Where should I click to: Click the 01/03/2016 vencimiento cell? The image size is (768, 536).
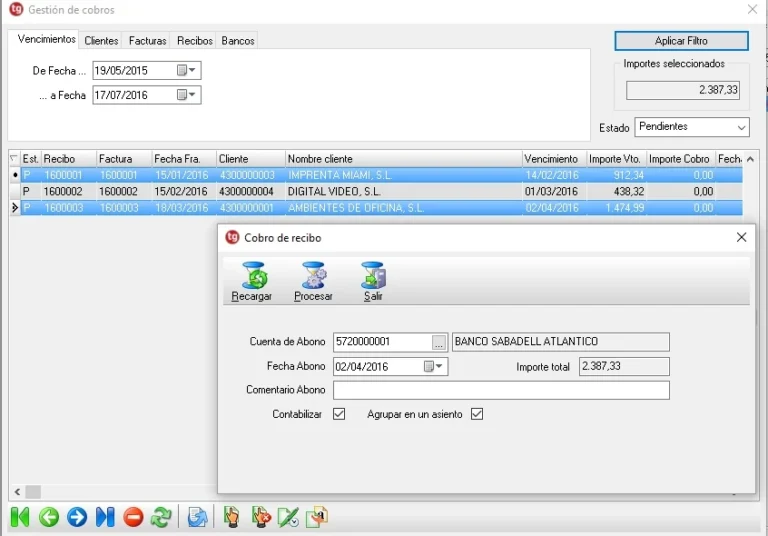(x=554, y=191)
